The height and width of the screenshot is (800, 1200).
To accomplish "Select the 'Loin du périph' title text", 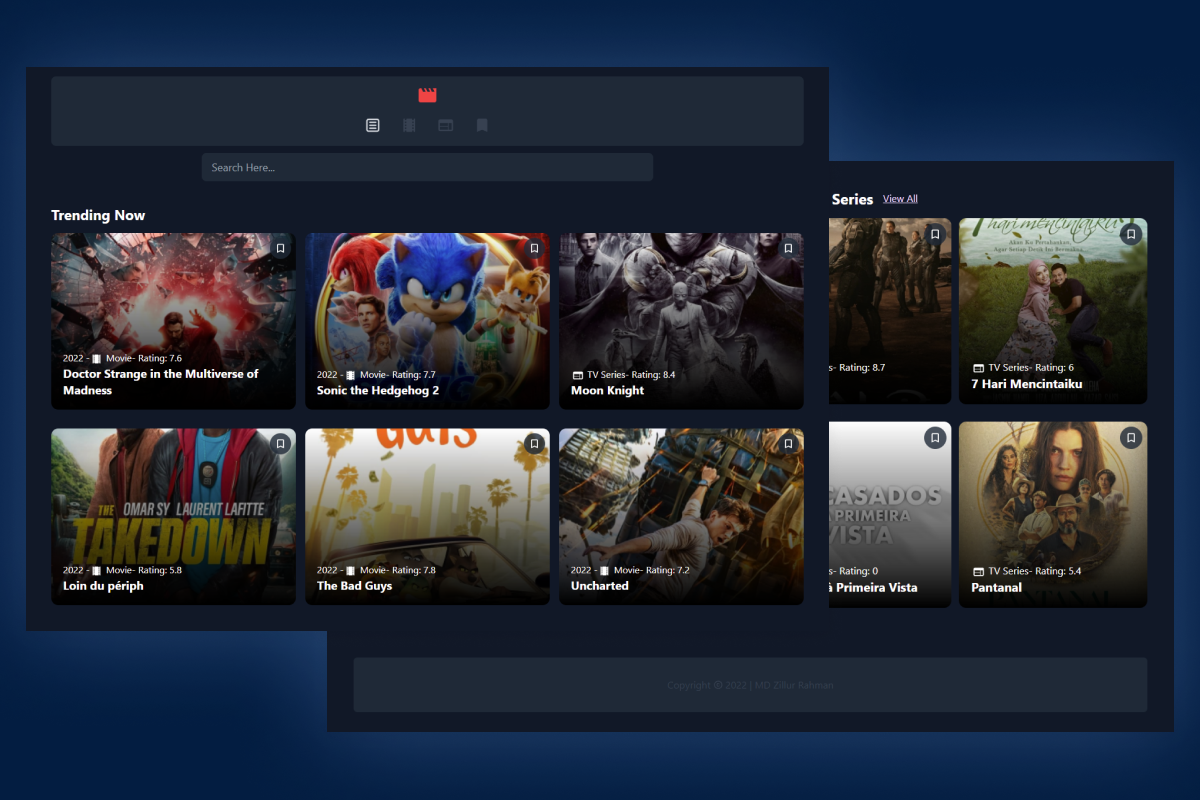I will tap(103, 586).
